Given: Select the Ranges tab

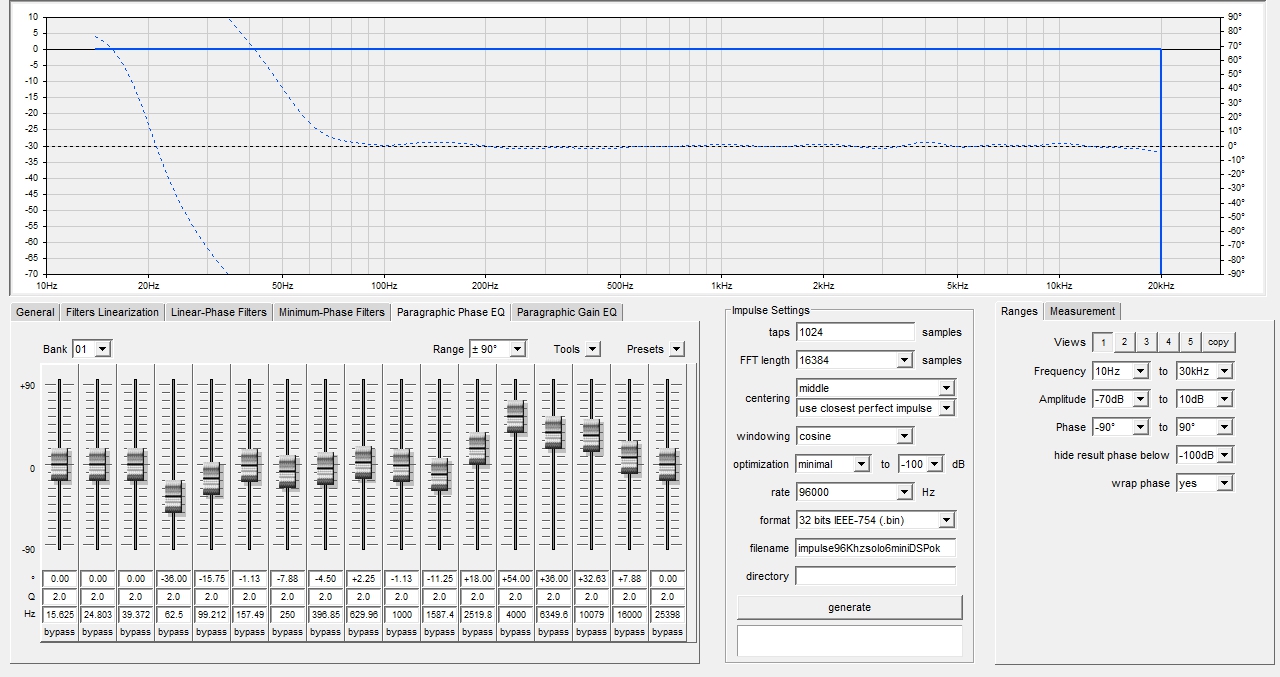Looking at the screenshot, I should 1019,311.
